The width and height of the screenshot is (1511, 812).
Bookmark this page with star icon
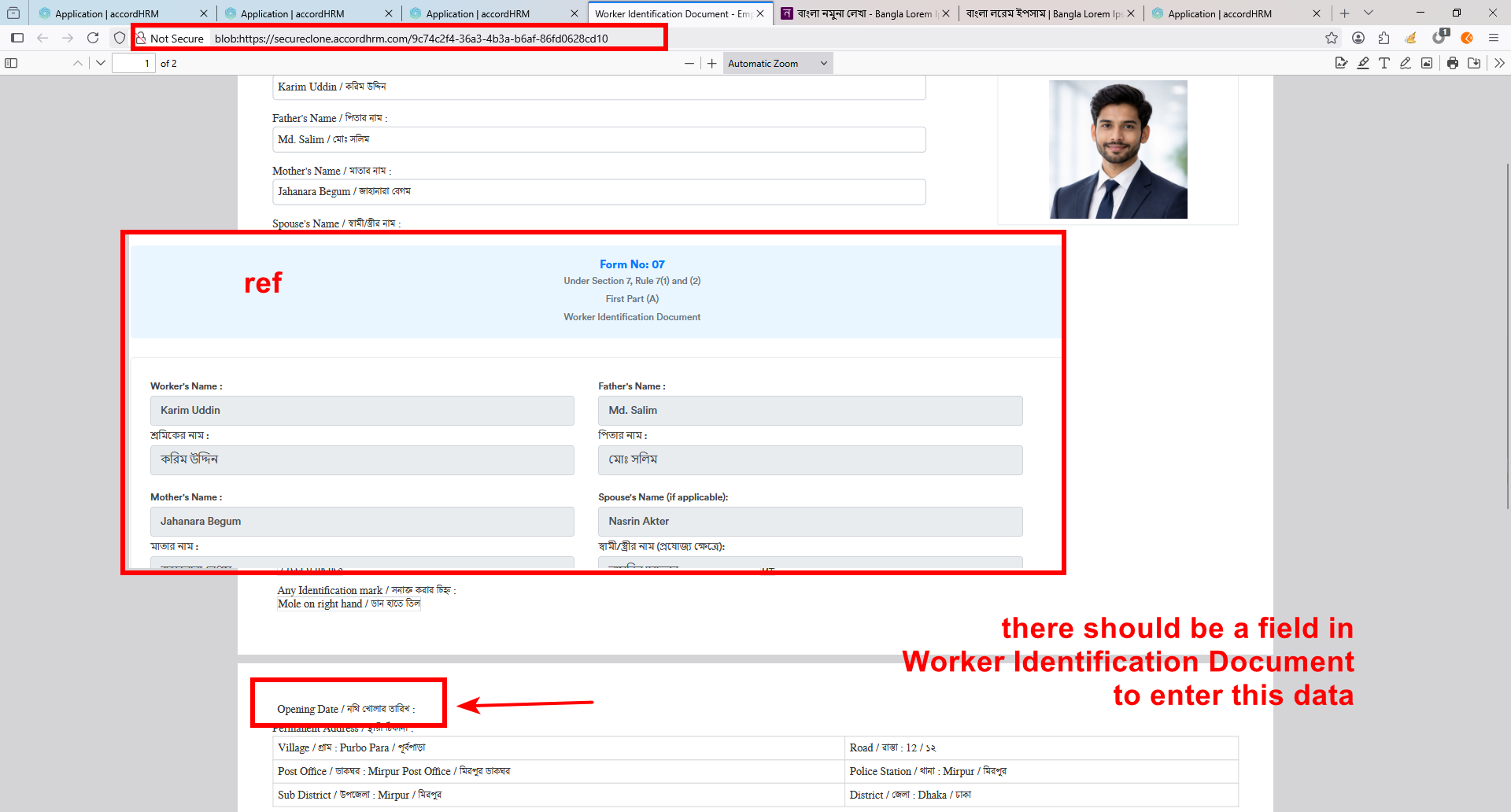click(1332, 38)
